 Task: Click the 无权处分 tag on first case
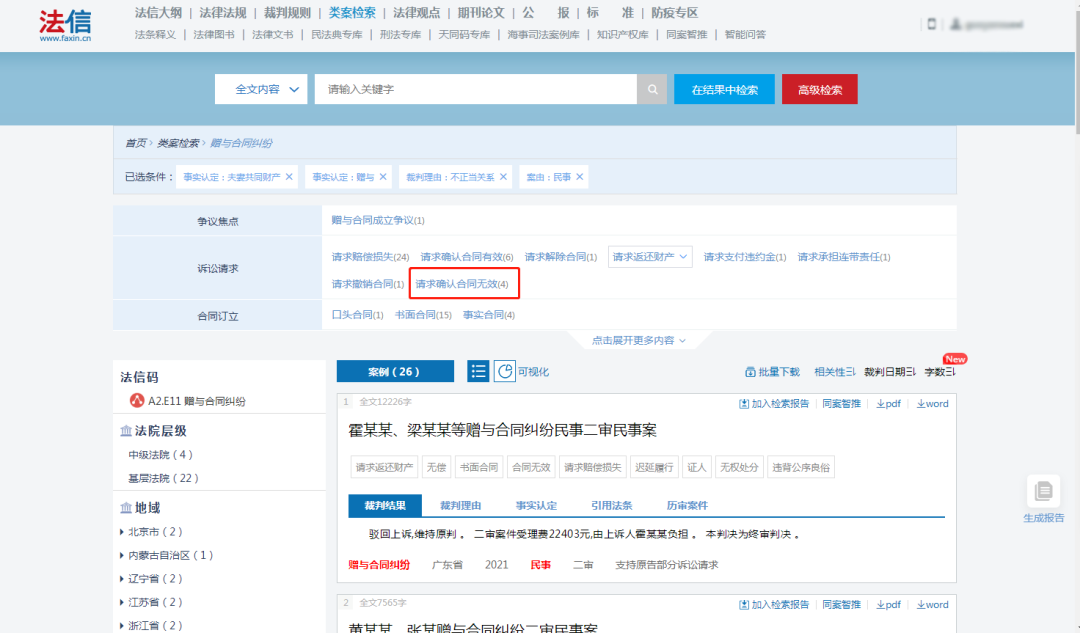pos(739,468)
